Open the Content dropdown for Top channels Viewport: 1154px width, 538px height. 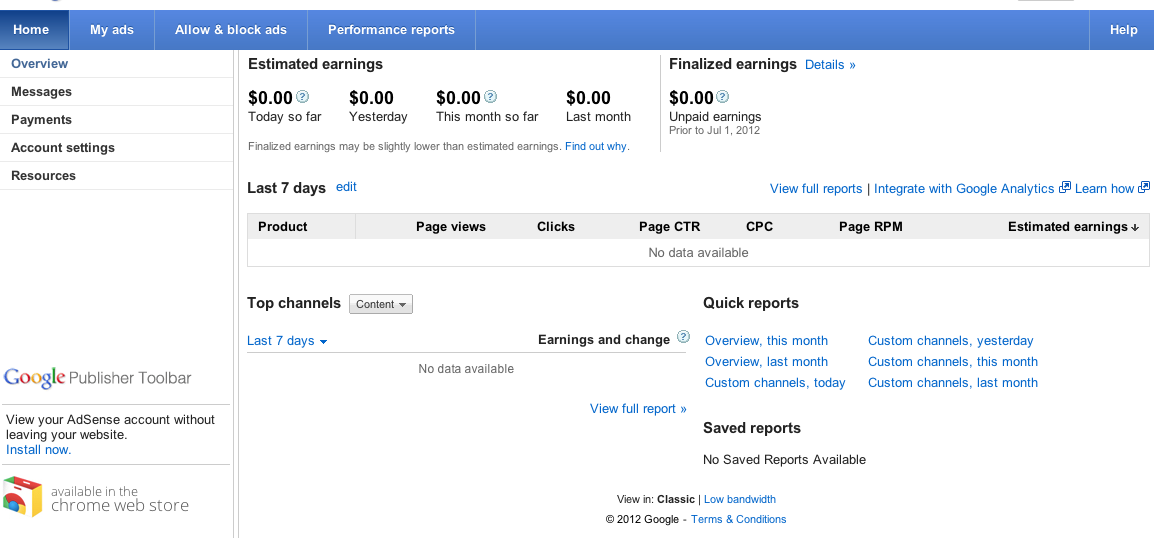pos(381,304)
